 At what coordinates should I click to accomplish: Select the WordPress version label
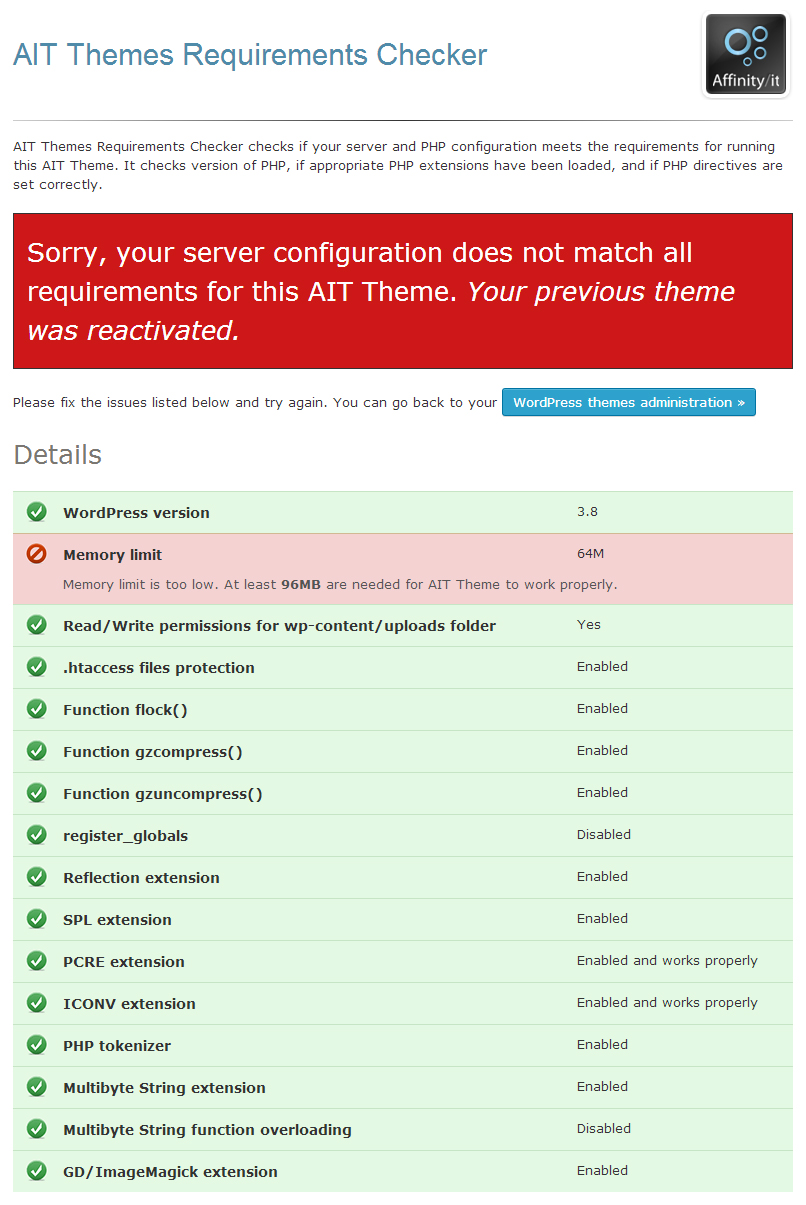[x=136, y=513]
